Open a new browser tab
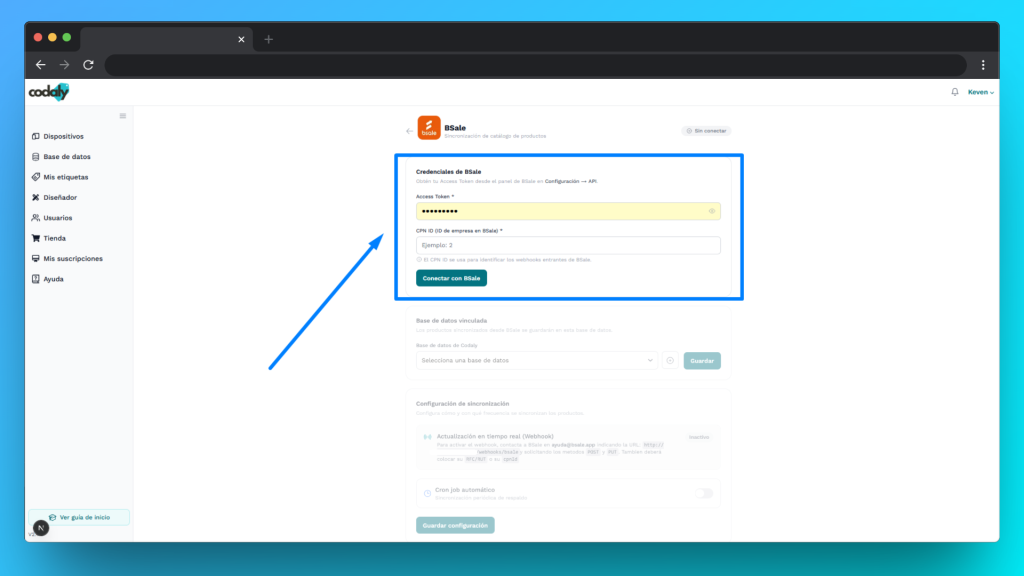The height and width of the screenshot is (576, 1024). click(268, 39)
